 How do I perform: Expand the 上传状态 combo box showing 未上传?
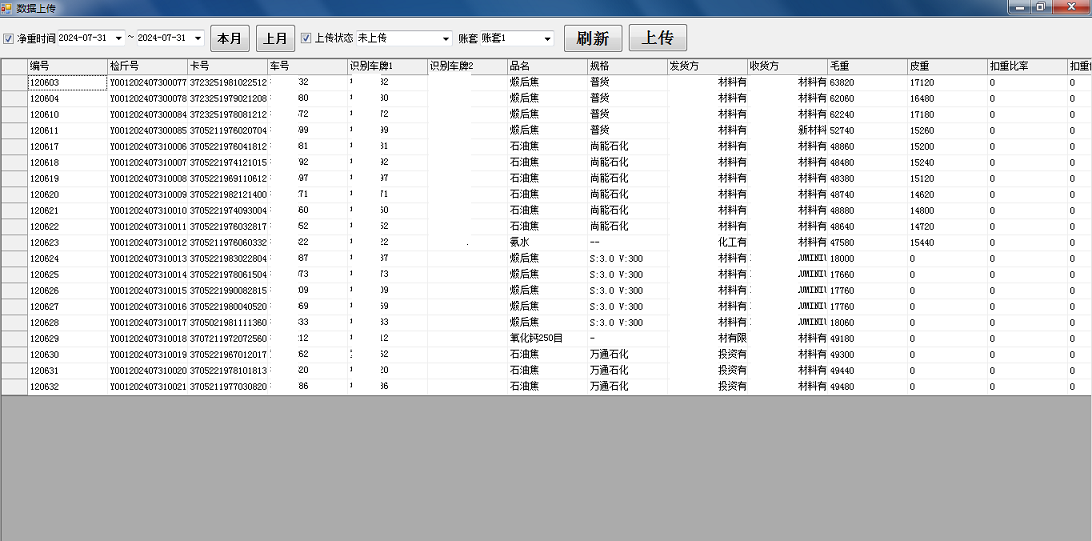coord(446,39)
